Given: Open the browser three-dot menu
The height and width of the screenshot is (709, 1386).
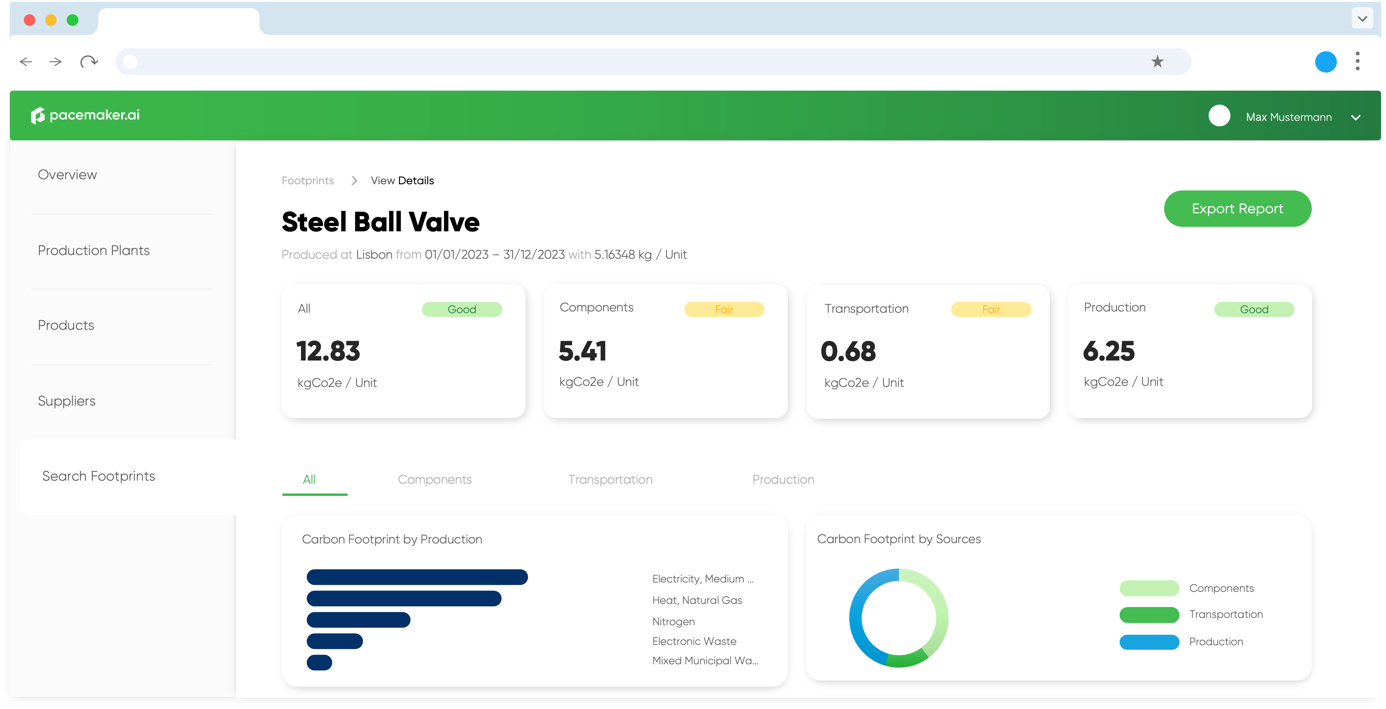Looking at the screenshot, I should (x=1357, y=62).
